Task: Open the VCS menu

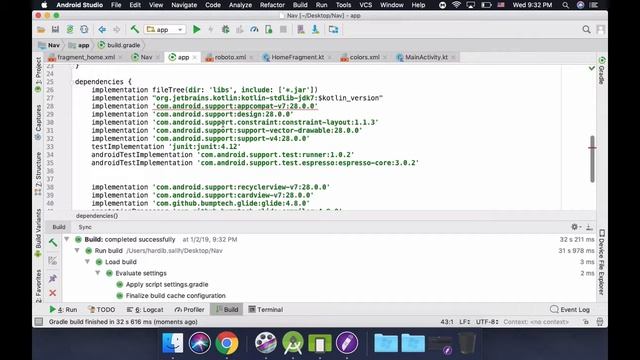Action: pos(365,5)
